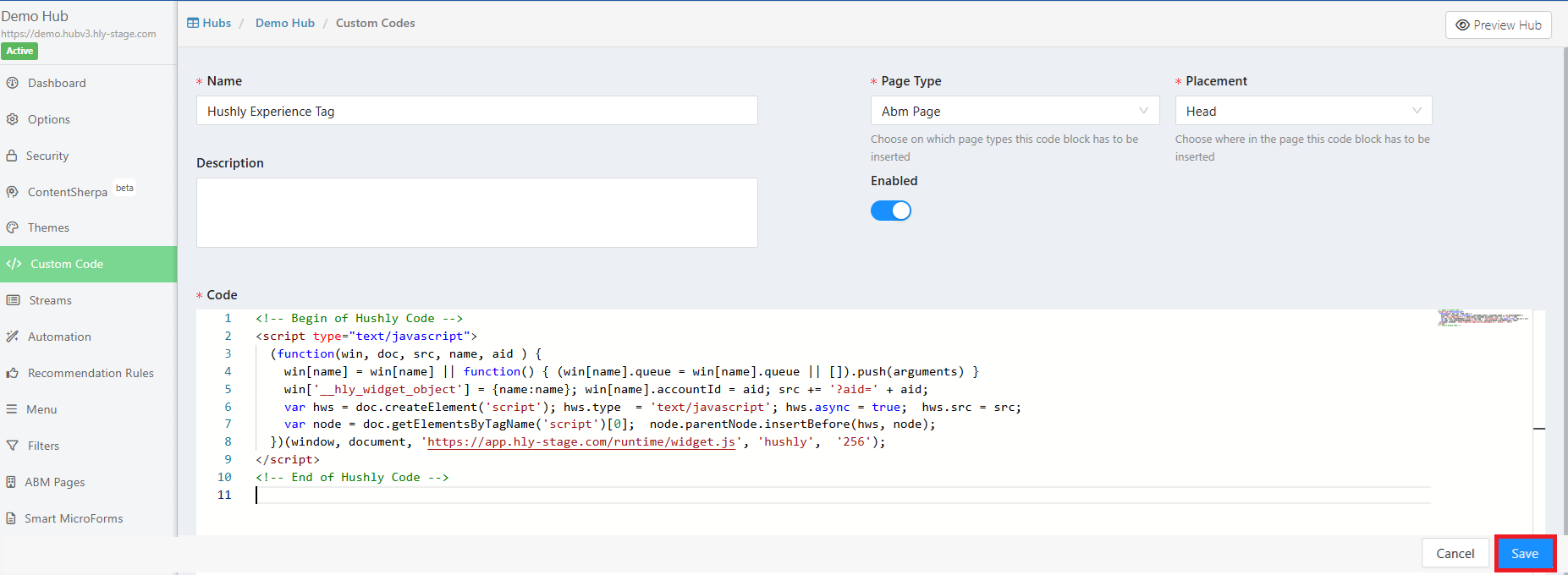Cancel editing the custom code
The width and height of the screenshot is (1568, 575).
point(1455,554)
